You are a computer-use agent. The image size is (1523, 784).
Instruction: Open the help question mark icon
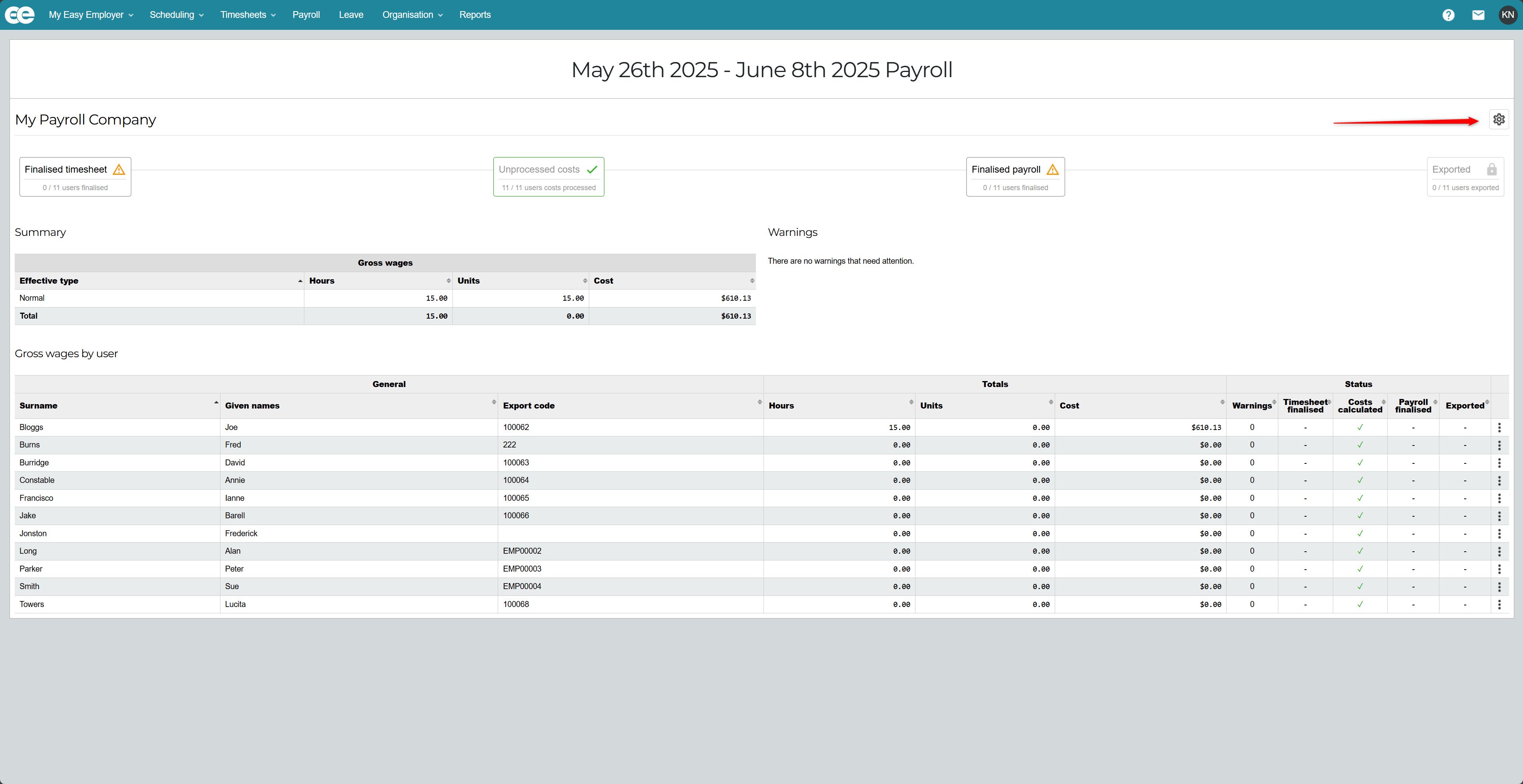pos(1448,15)
